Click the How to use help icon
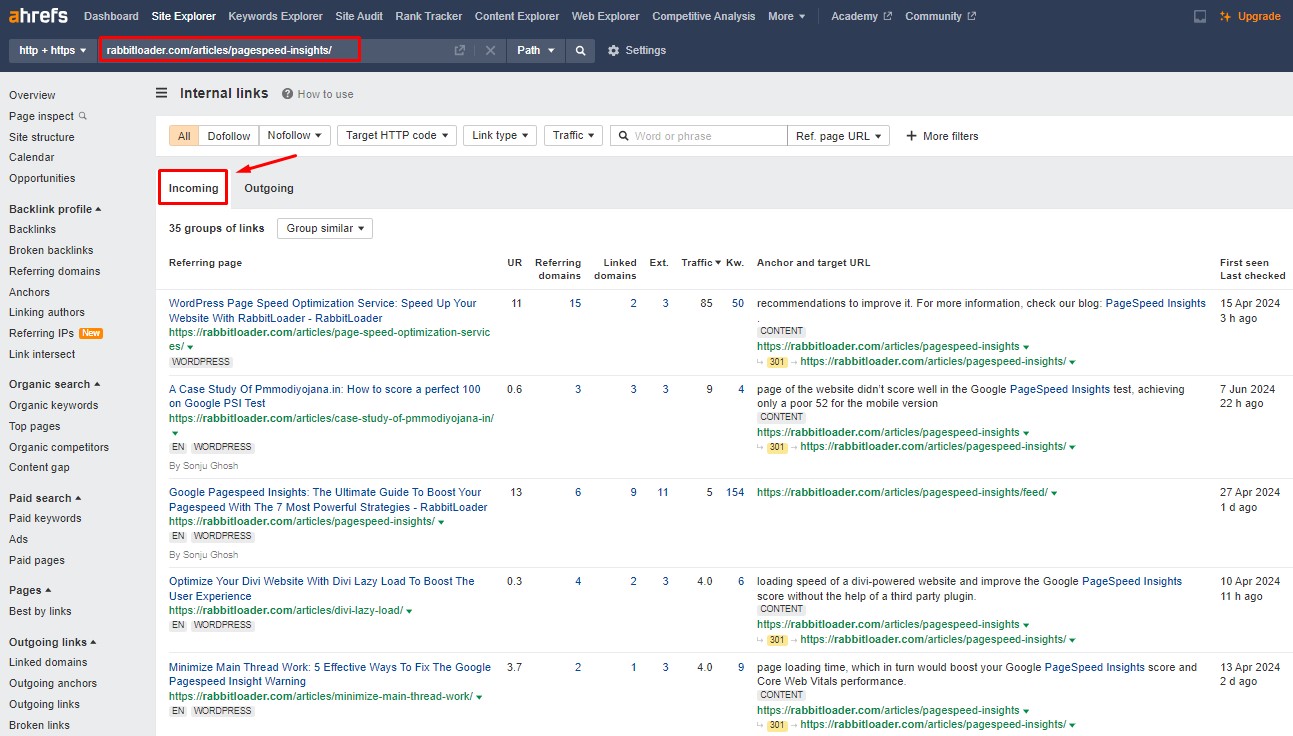The image size is (1293, 736). coord(287,94)
